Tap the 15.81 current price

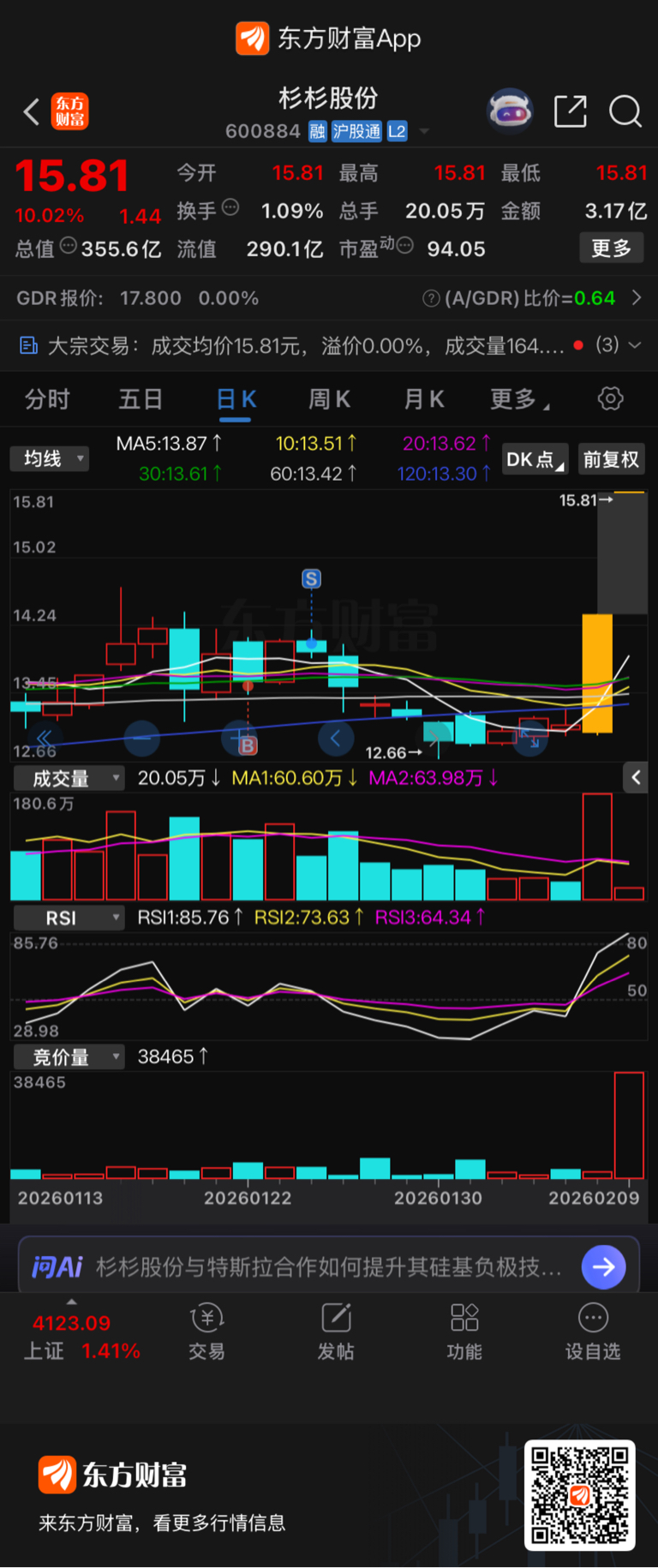(x=72, y=176)
